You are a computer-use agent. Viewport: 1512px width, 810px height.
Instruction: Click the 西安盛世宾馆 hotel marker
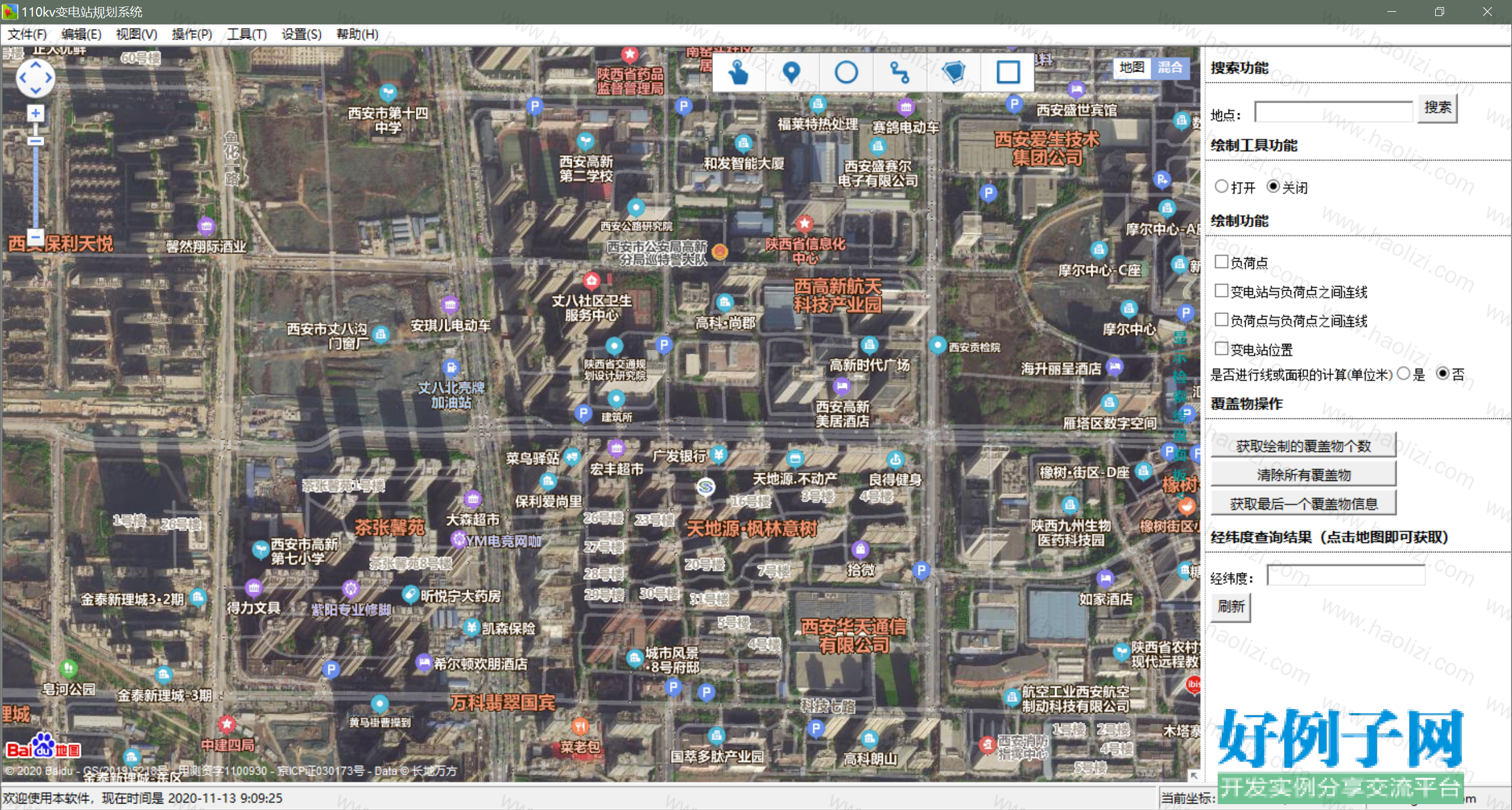[1077, 90]
